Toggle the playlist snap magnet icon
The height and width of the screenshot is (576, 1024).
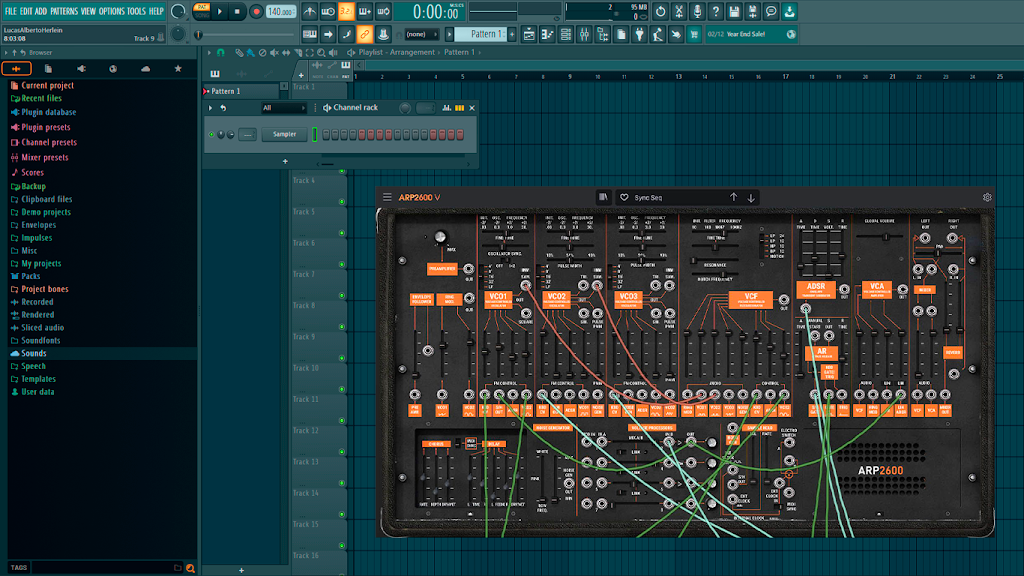click(221, 53)
